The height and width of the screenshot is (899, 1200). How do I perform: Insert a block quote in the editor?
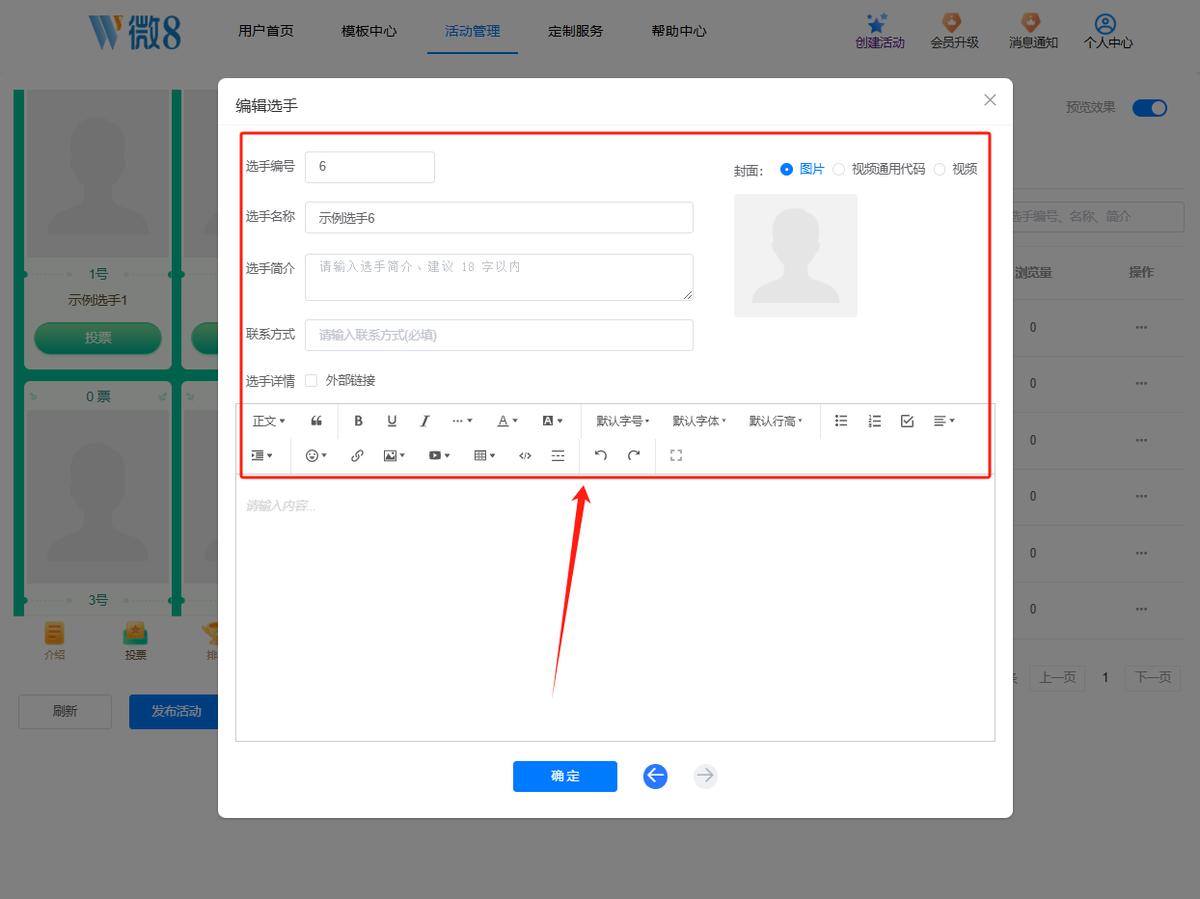pos(317,421)
